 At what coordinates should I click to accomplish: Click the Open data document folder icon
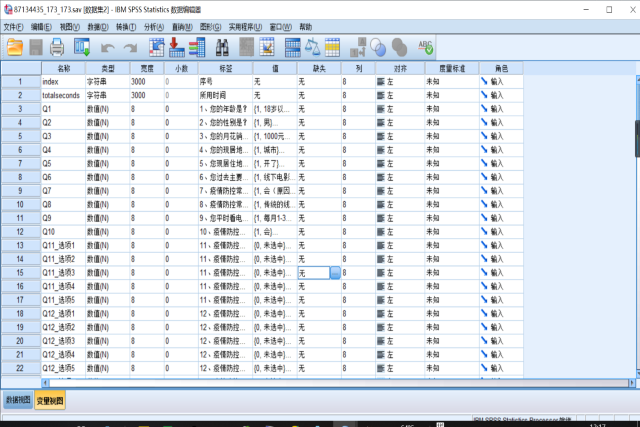[x=15, y=46]
